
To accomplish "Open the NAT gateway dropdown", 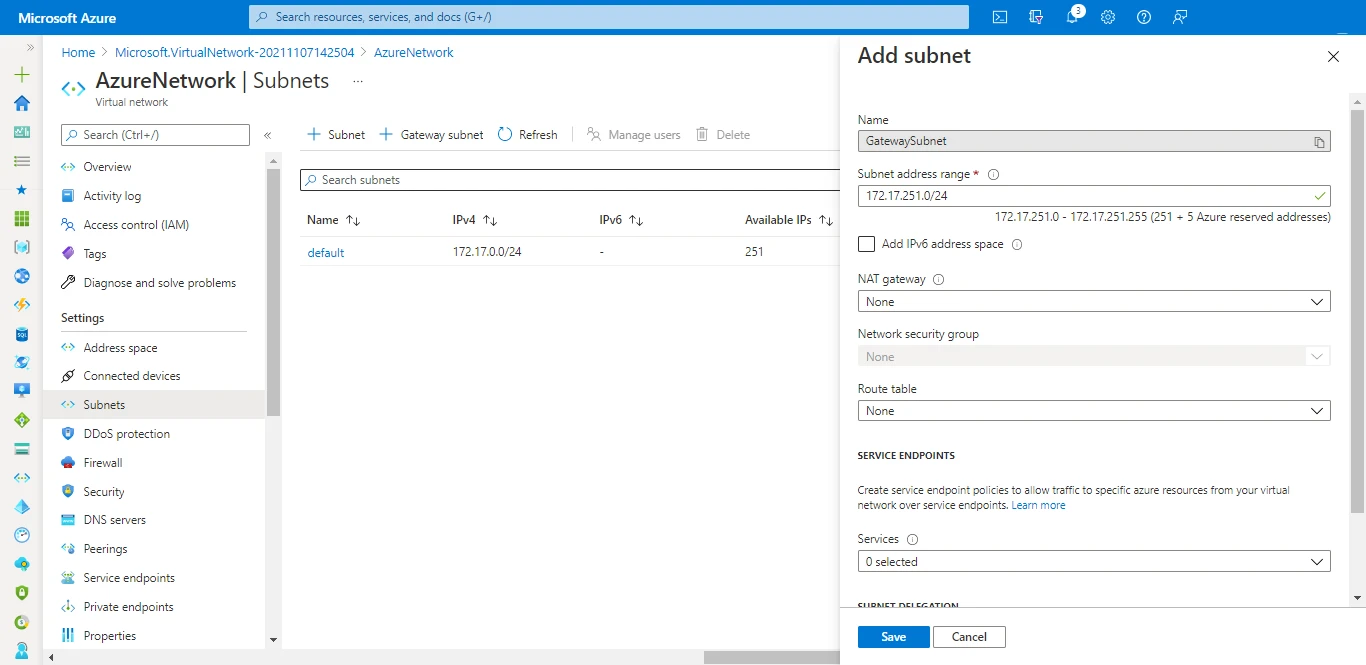I will (x=1093, y=301).
